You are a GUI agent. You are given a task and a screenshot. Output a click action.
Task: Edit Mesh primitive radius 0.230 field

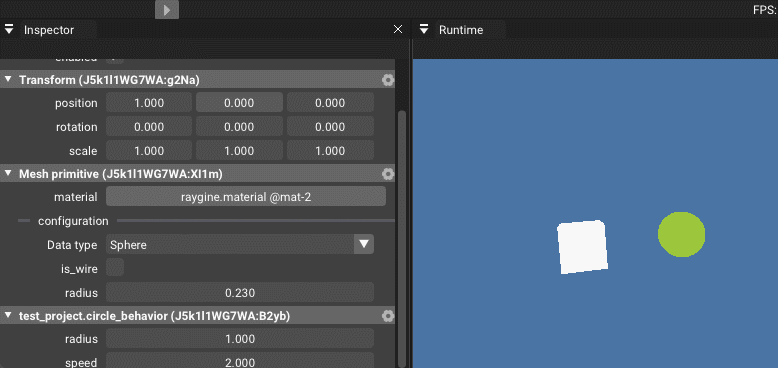[240, 293]
